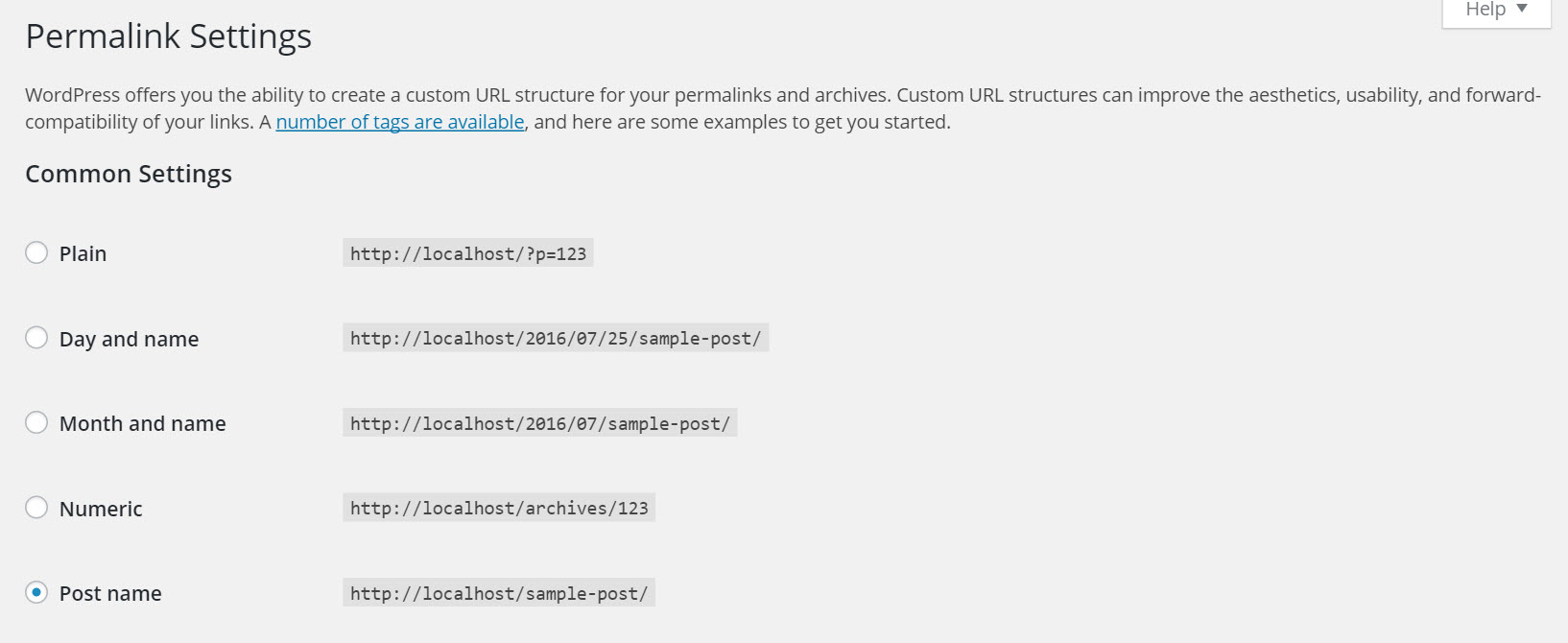This screenshot has height=643, width=1568.
Task: Enable the Numeric permalink structure
Action: pos(36,507)
